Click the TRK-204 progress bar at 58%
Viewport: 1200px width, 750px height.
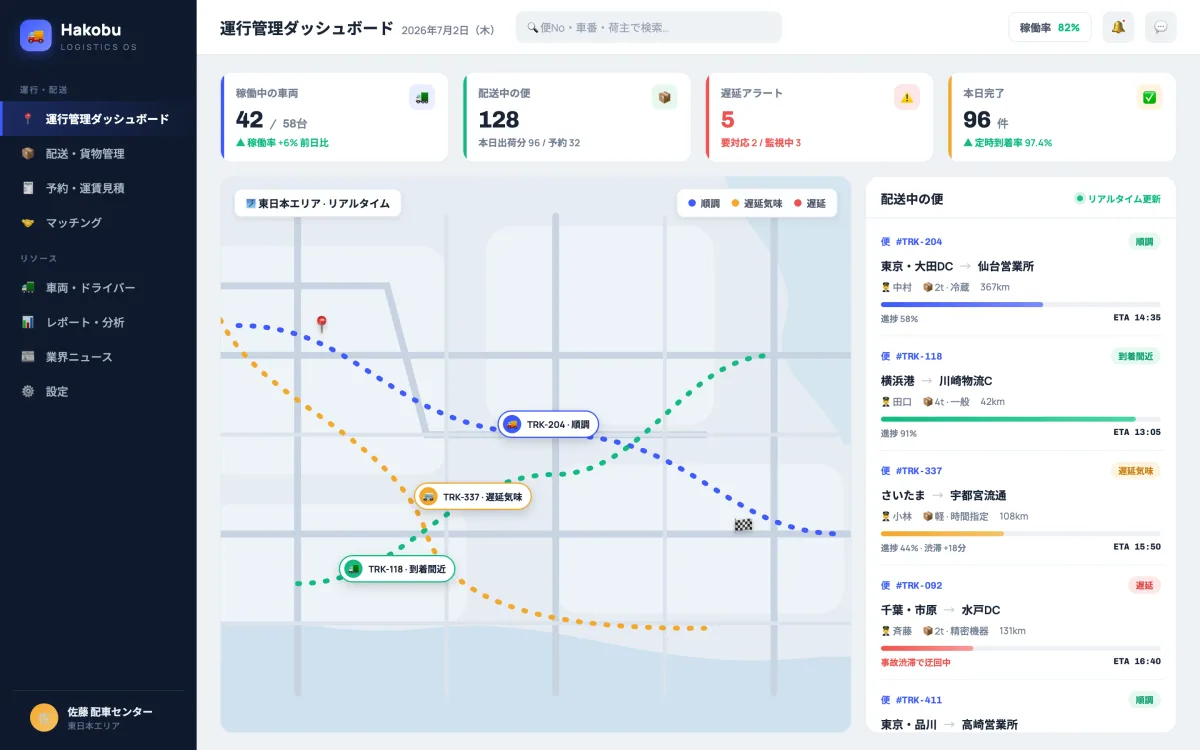click(1021, 304)
